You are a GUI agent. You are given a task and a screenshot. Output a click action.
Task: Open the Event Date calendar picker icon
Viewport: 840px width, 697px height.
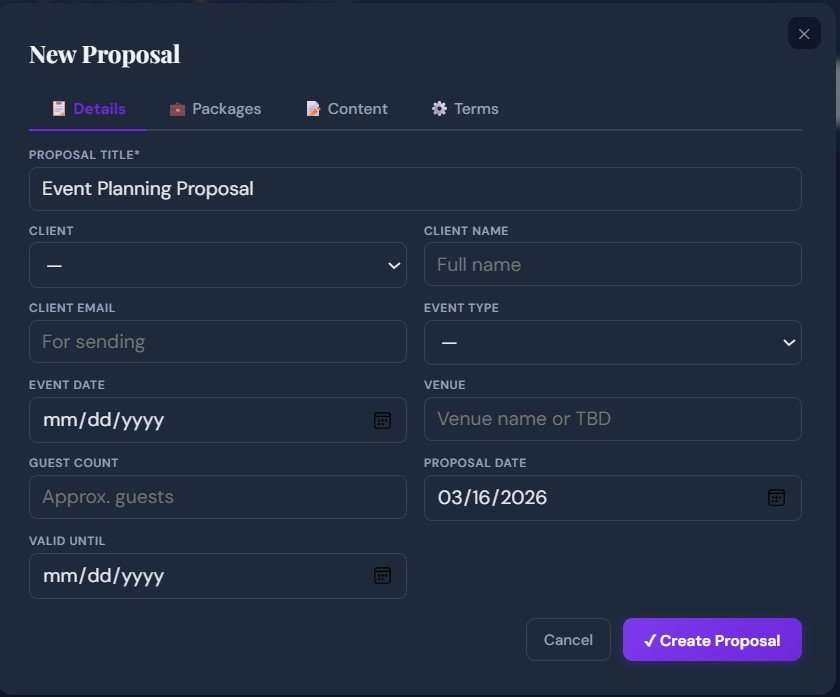point(382,420)
